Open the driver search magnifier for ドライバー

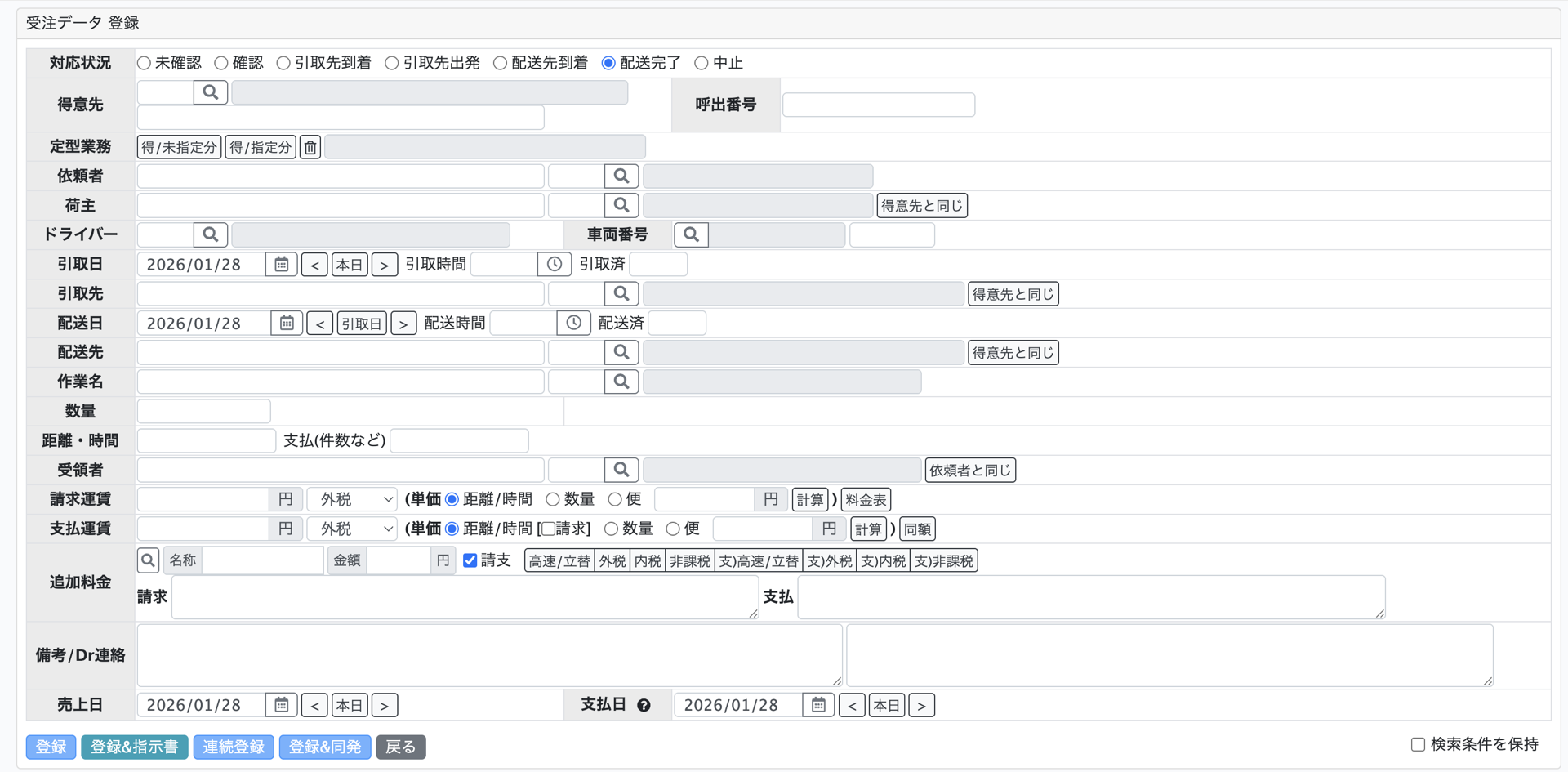[x=210, y=234]
